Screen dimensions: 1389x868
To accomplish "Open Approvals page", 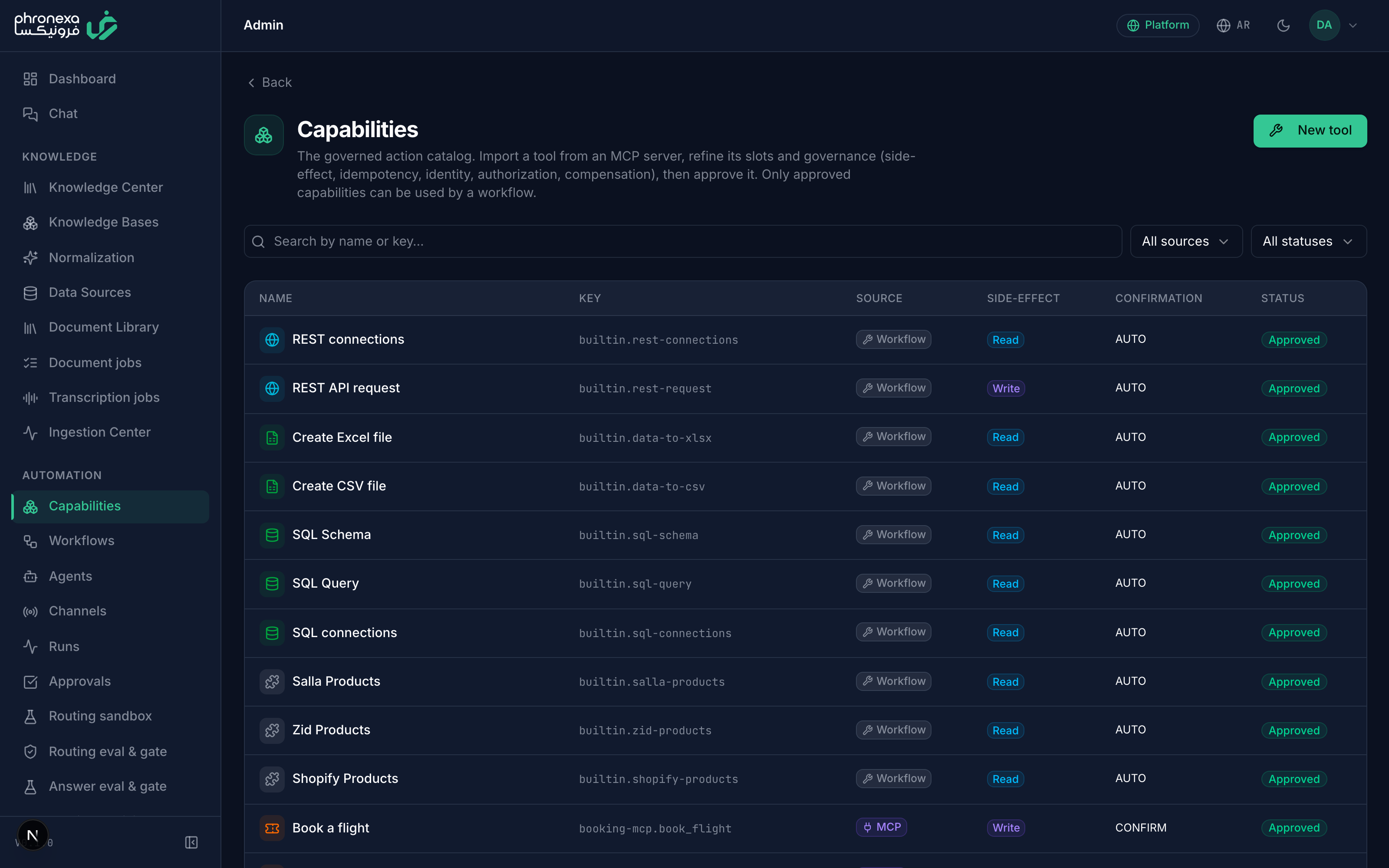I will [x=110, y=681].
